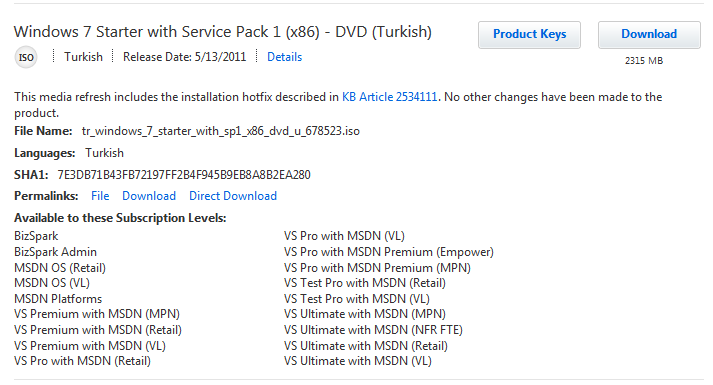
Task: Click the BizSpark subscription level
Action: pyautogui.click(x=36, y=236)
